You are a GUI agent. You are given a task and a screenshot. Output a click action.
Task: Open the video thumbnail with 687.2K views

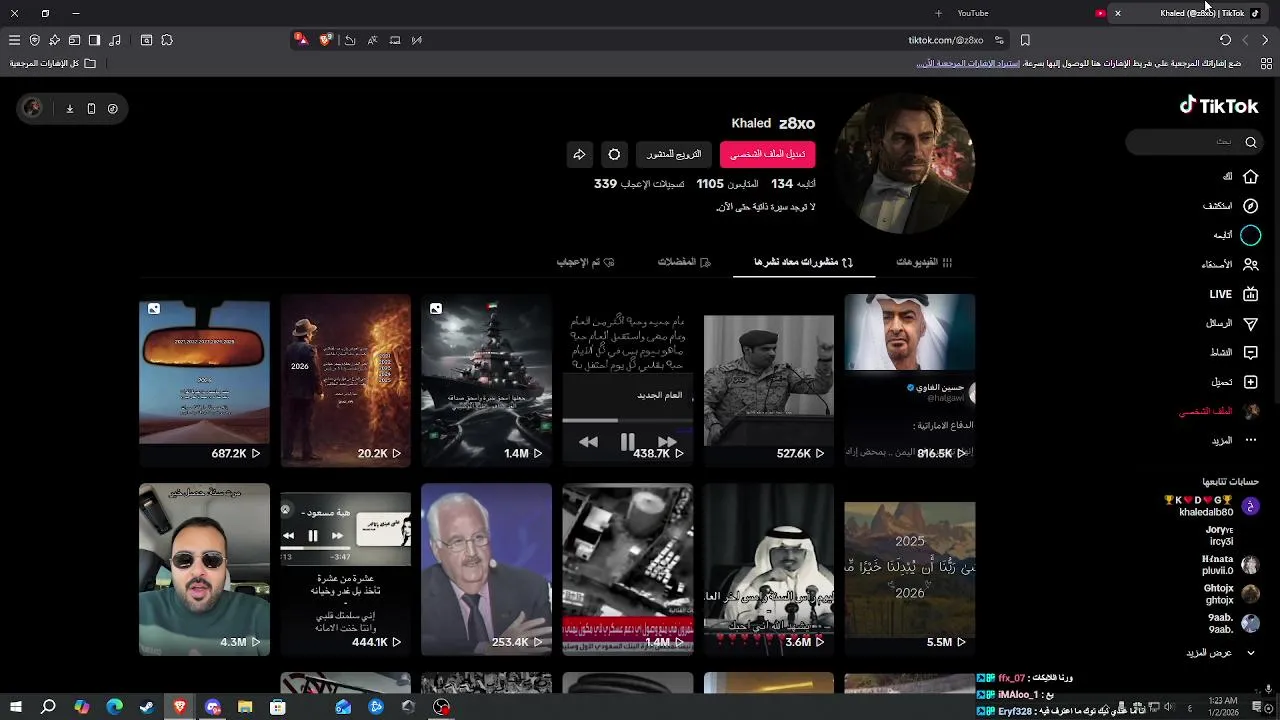coord(204,380)
